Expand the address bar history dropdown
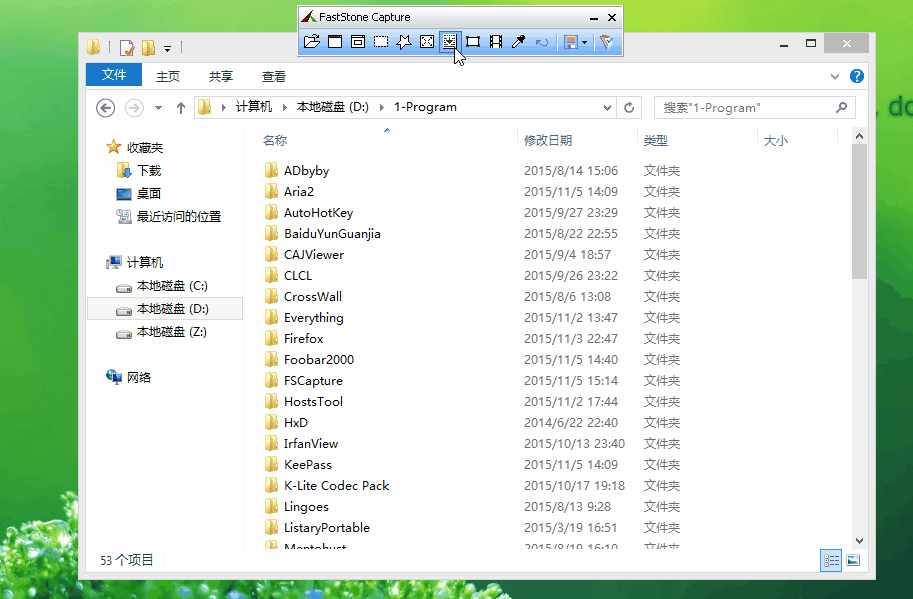The width and height of the screenshot is (913, 599). (607, 108)
